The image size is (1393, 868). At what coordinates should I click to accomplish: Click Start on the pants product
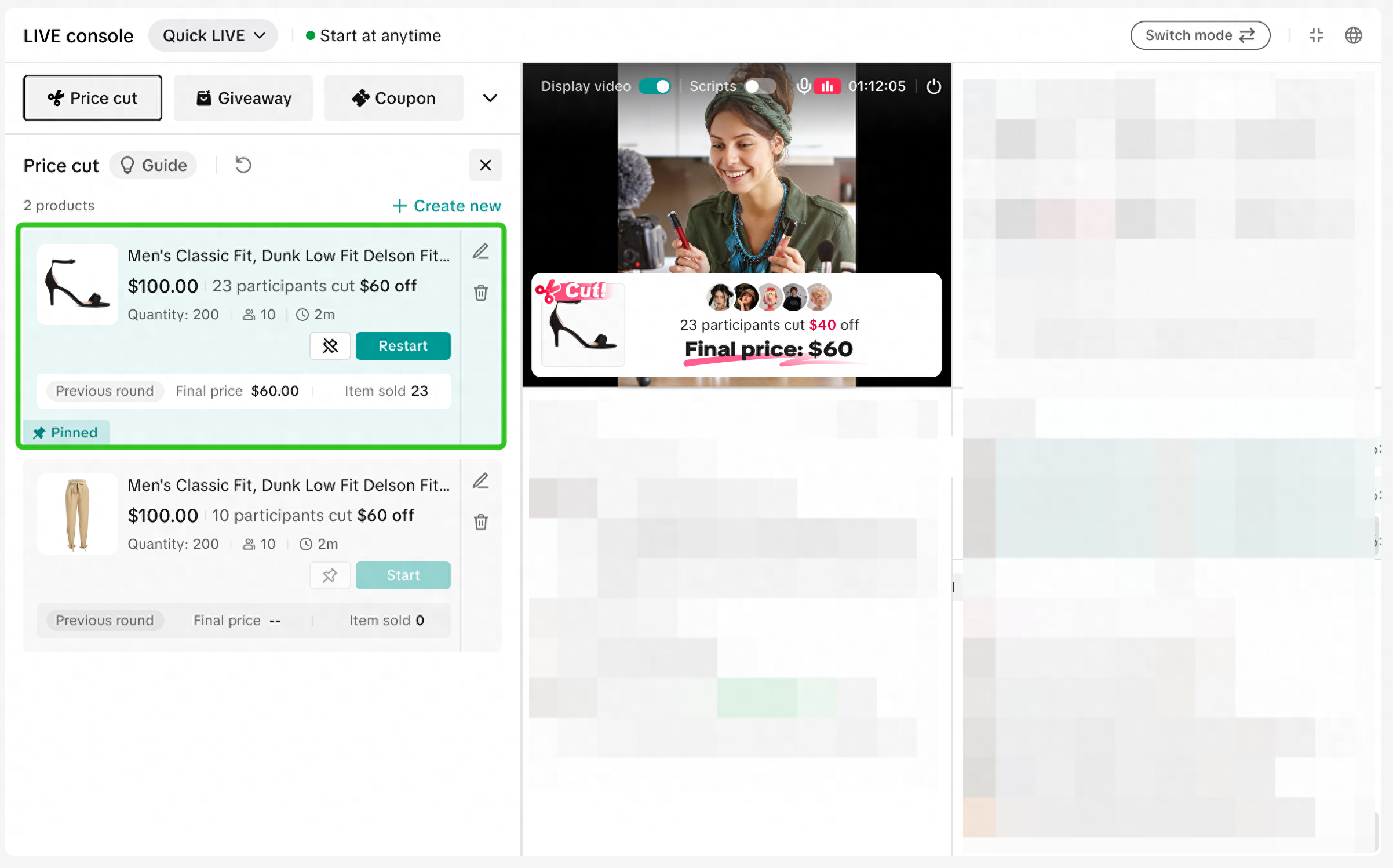tap(403, 575)
